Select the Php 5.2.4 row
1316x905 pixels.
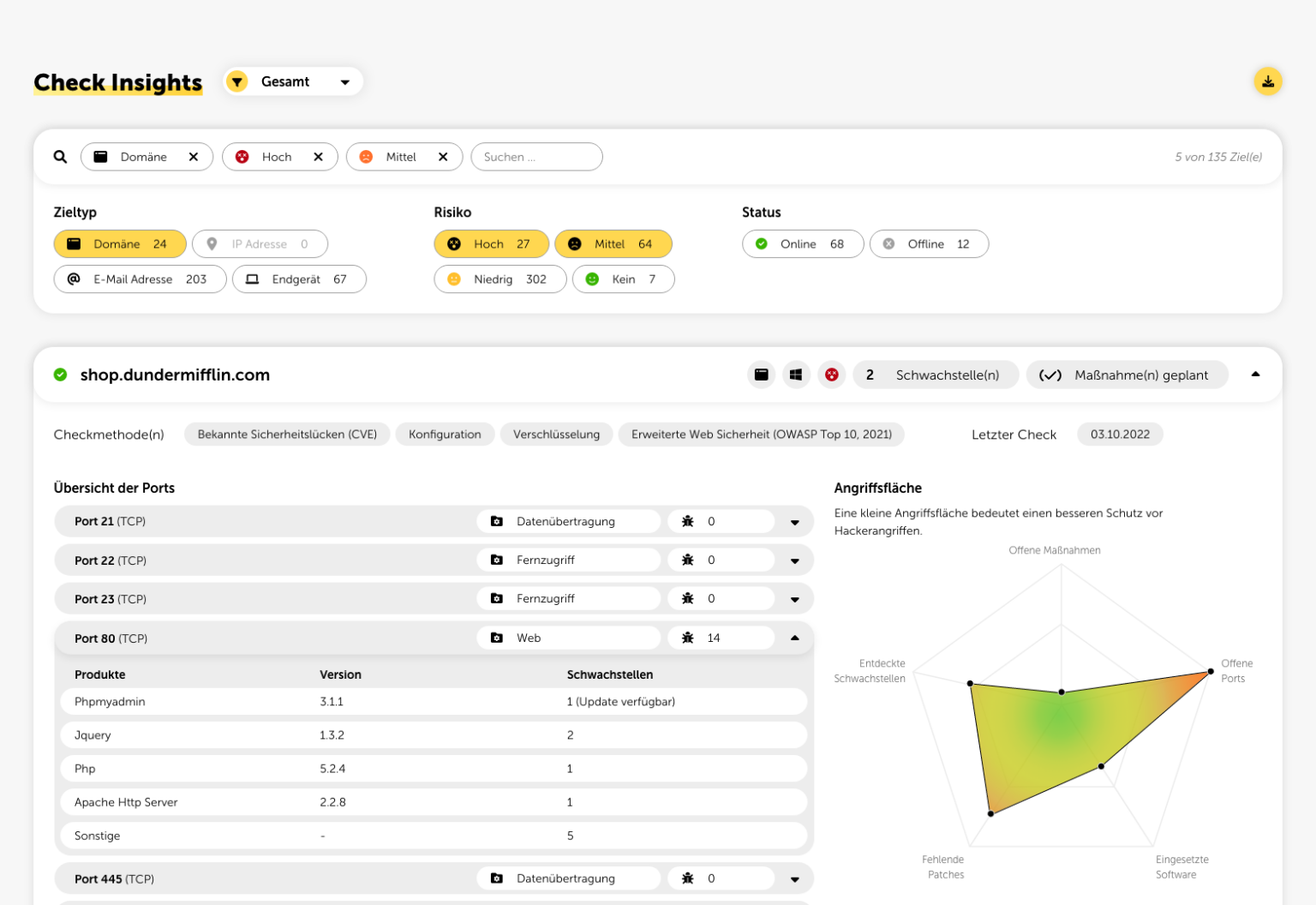pyautogui.click(x=434, y=769)
